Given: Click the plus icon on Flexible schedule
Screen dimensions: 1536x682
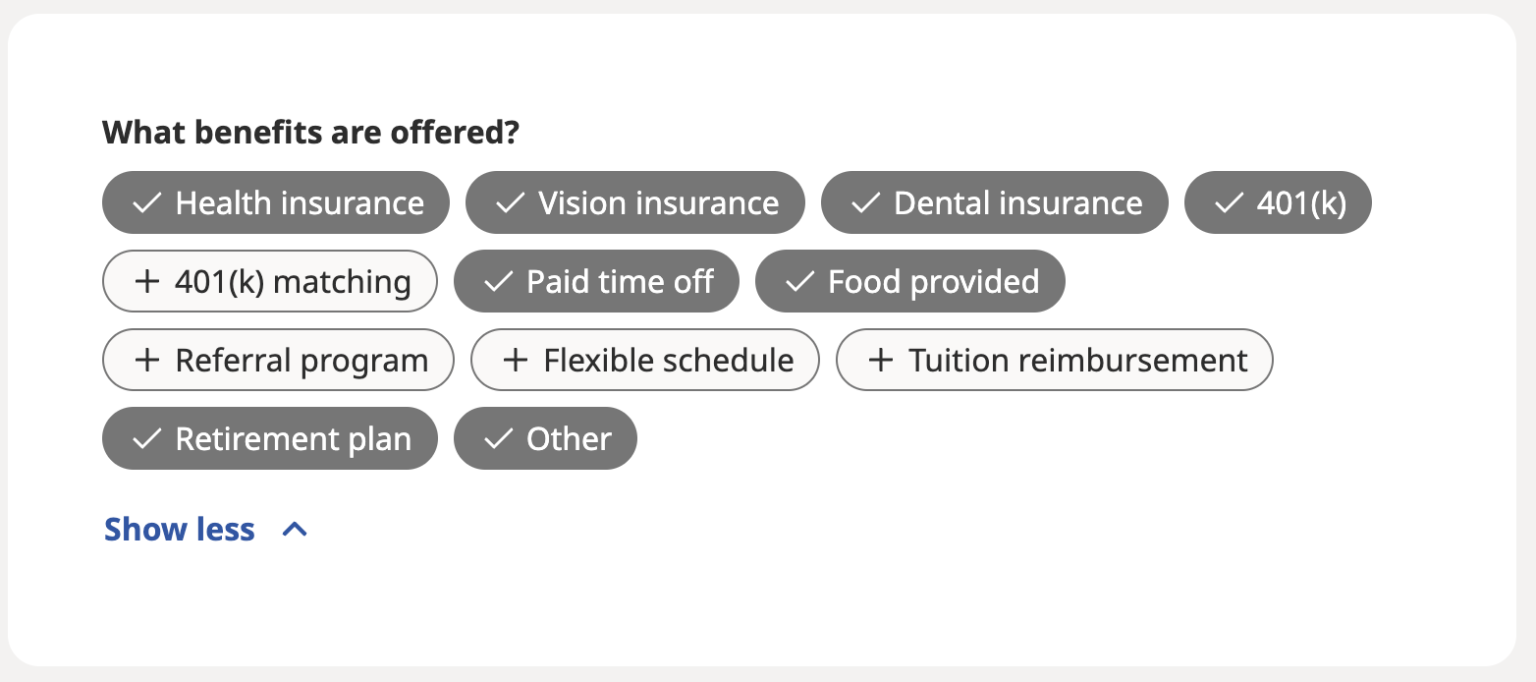Looking at the screenshot, I should pos(516,359).
